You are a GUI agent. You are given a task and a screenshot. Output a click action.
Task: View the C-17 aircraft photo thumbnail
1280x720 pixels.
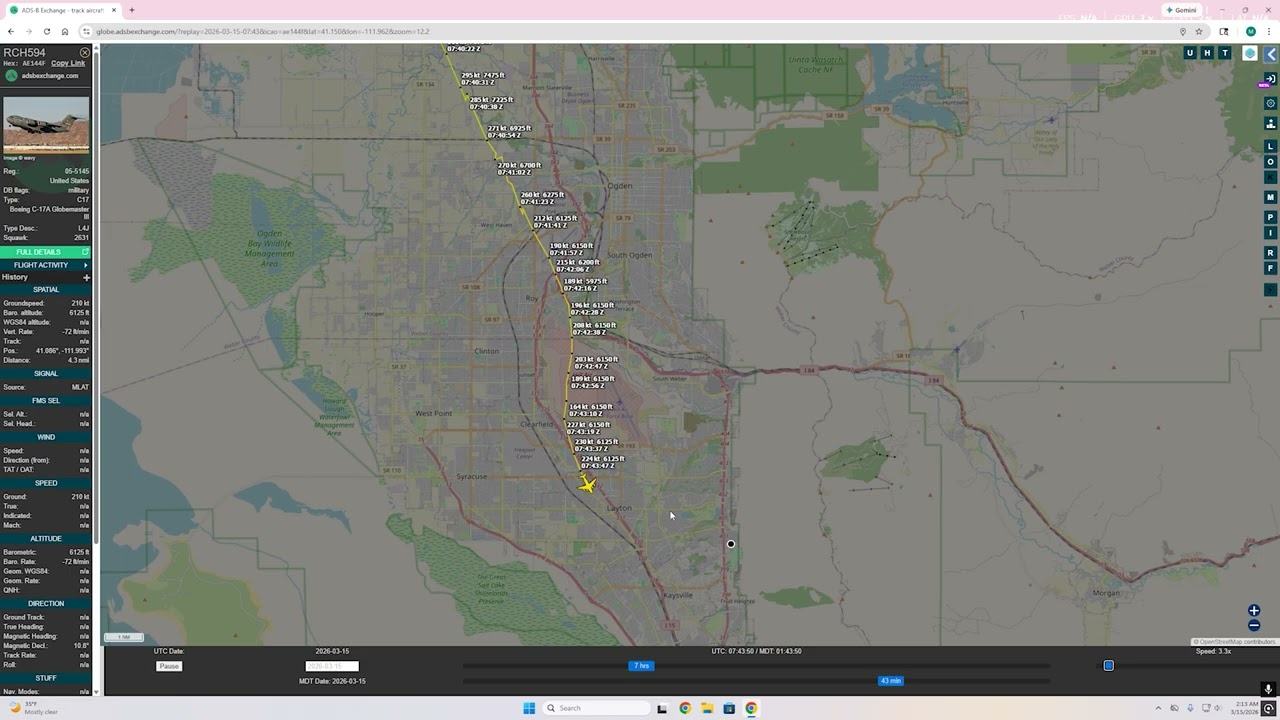coord(46,125)
